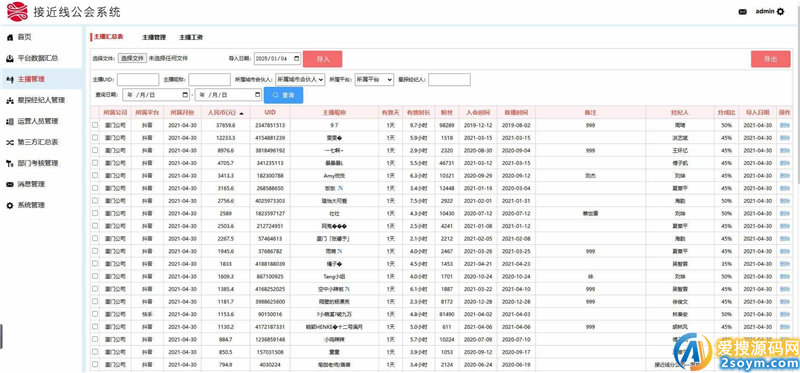Click the sort arrow in 人民币(元) header

point(241,113)
